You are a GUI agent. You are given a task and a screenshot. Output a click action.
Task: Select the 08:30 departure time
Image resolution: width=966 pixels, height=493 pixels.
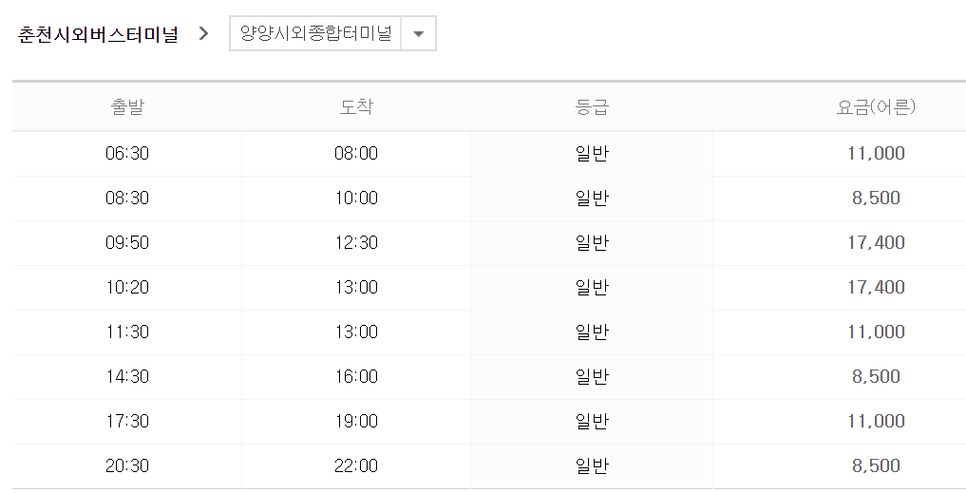127,198
